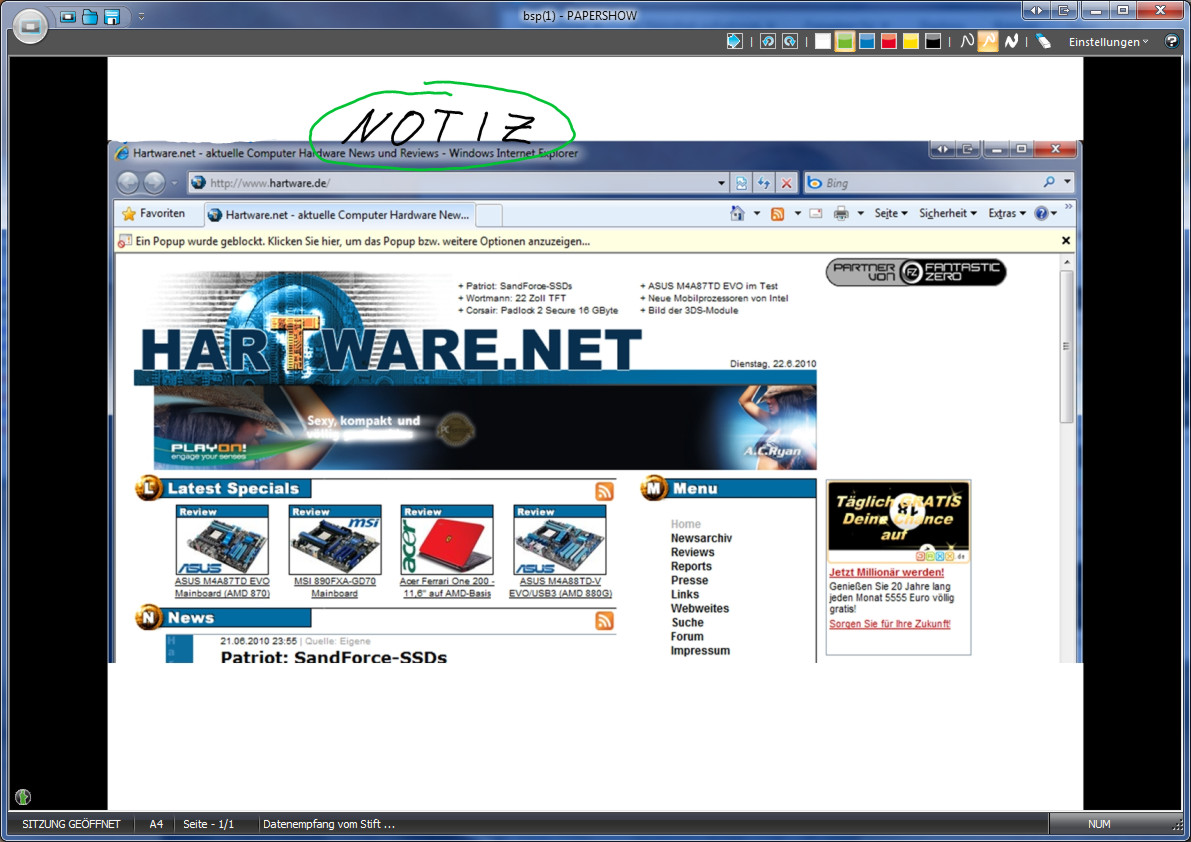The height and width of the screenshot is (842, 1191).
Task: Select the thick pen line width
Action: click(1011, 41)
